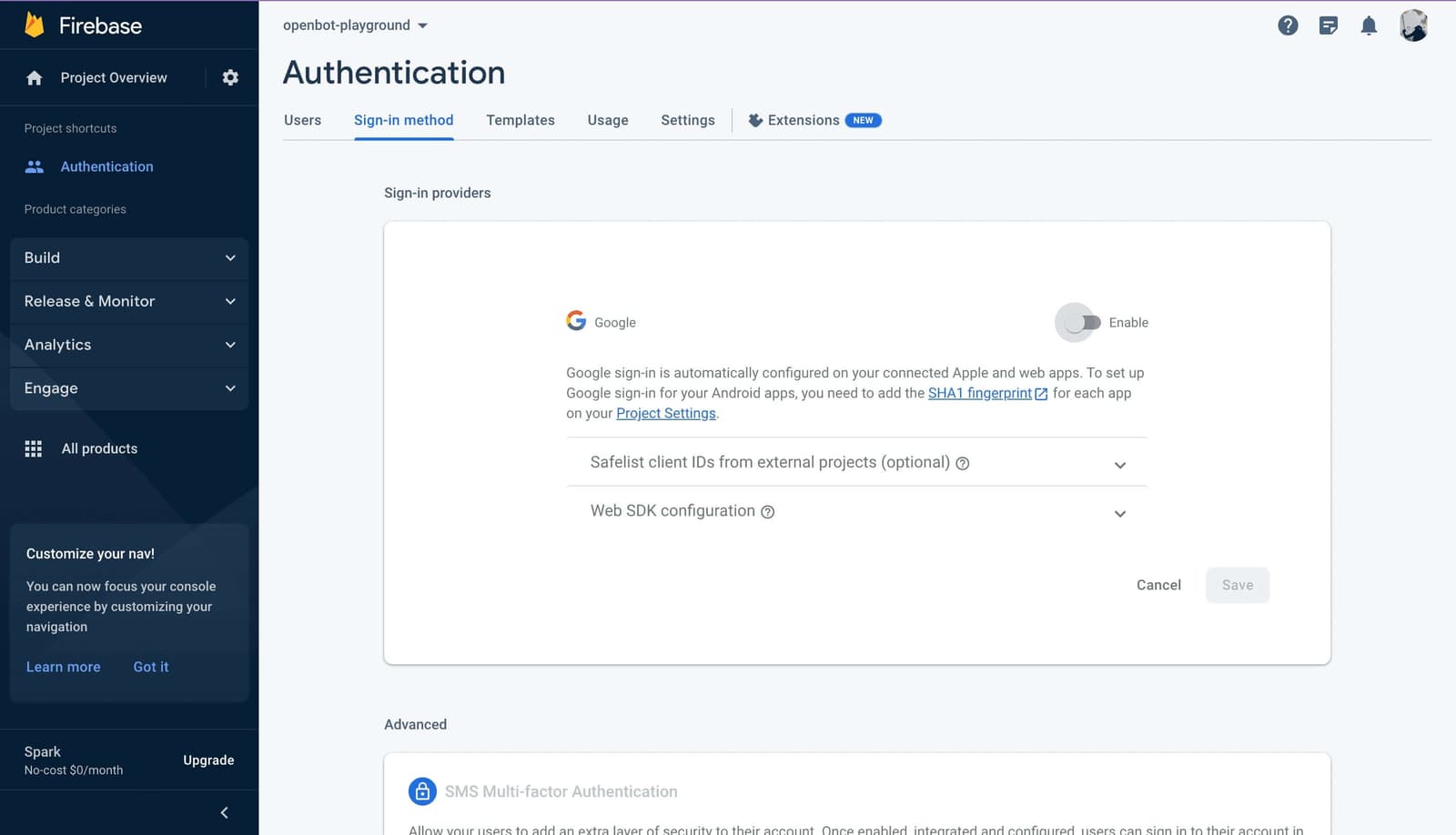Click the Authentication page title
This screenshot has width=1456, height=835.
click(x=394, y=73)
